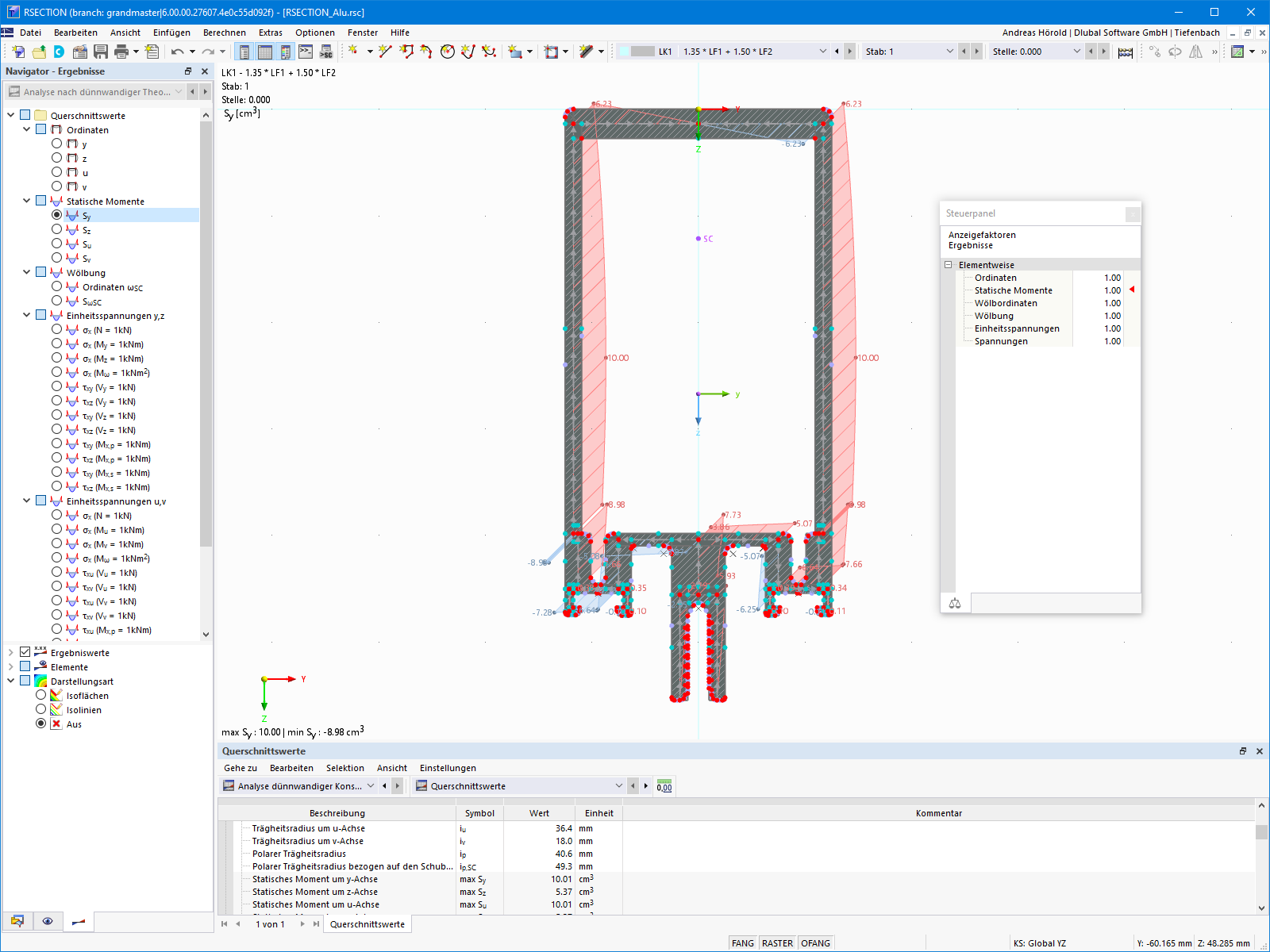Screen dimensions: 1270x952
Task: Toggle the OFANG object snap button
Action: click(815, 943)
